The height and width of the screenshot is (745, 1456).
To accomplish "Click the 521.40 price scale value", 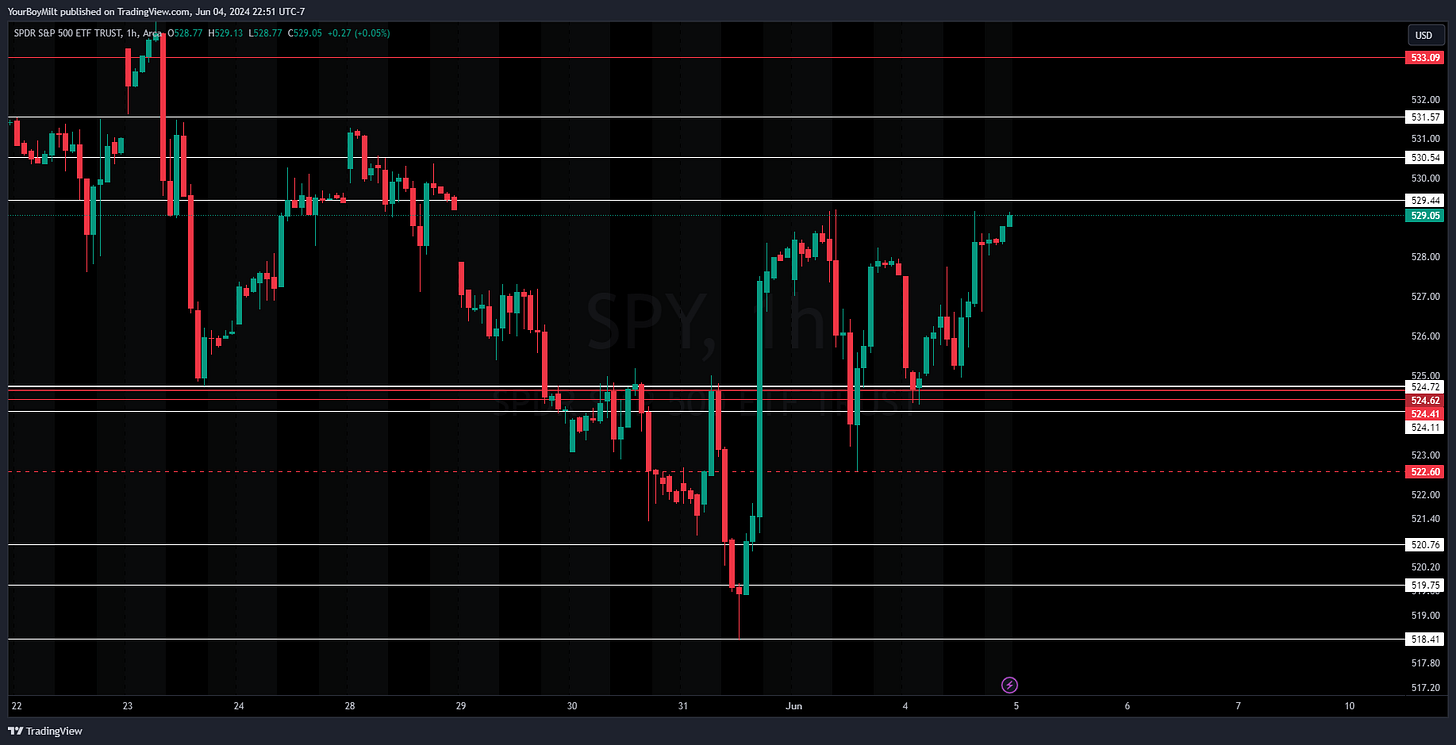I will [1424, 519].
